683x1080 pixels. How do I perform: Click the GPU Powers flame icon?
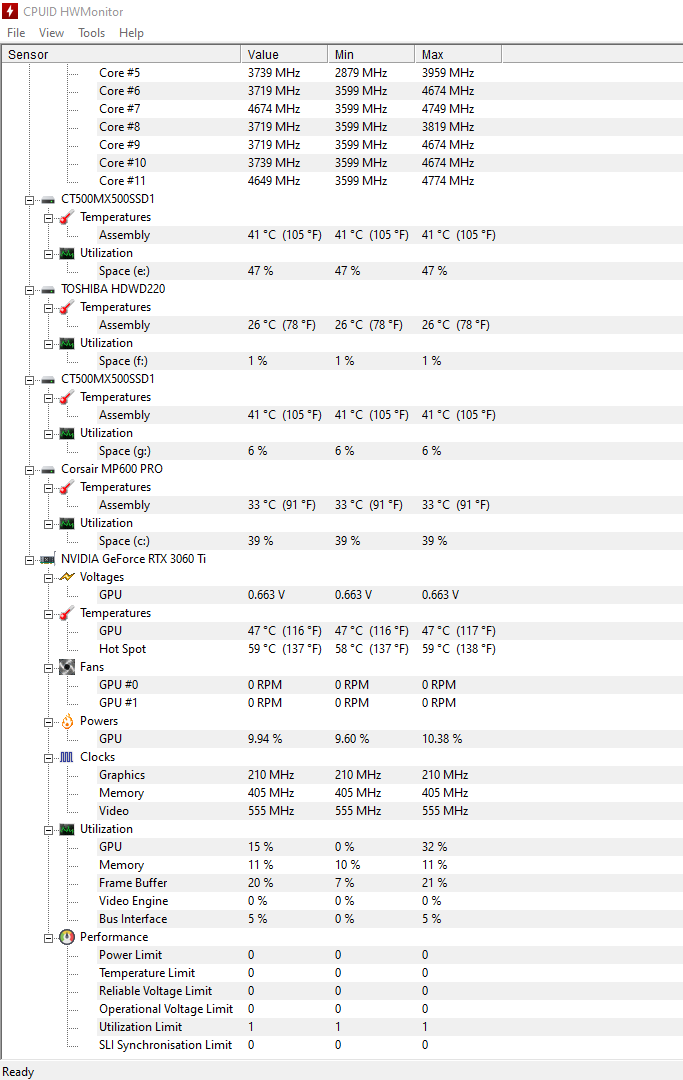click(x=67, y=721)
